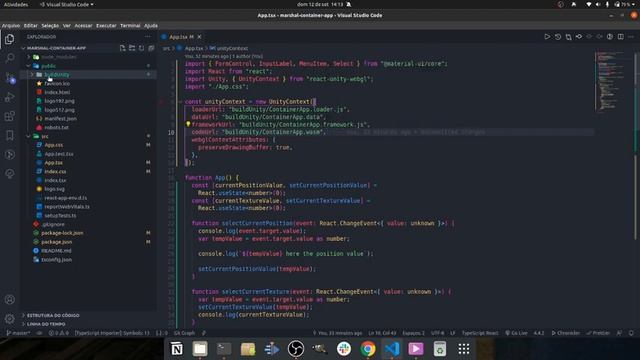Open editor more actions ellipsis
The image size is (640, 360).
(631, 37)
